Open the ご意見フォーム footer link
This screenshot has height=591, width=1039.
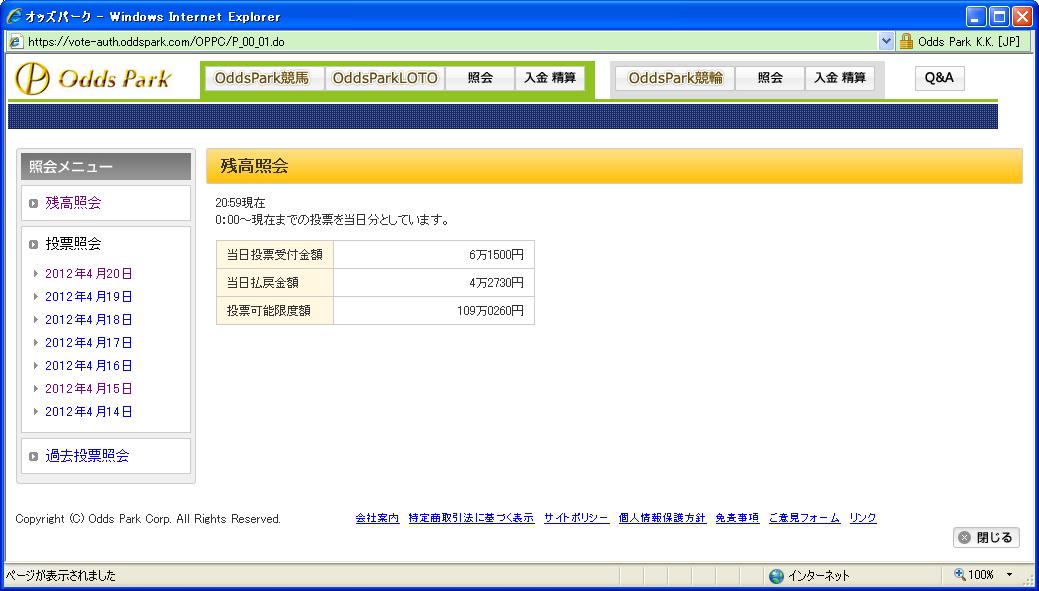[x=804, y=518]
